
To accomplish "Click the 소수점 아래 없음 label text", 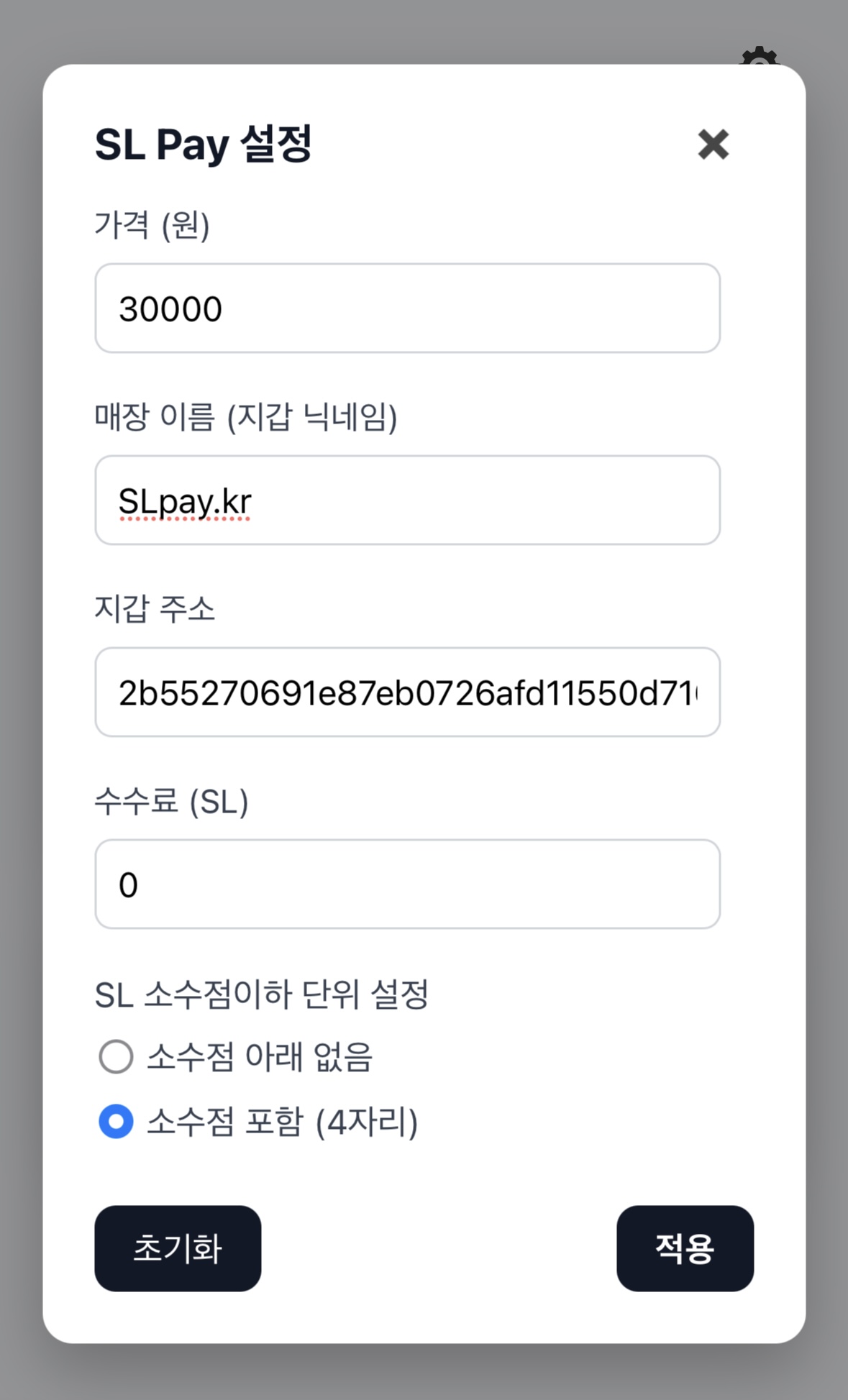I will pyautogui.click(x=260, y=1057).
